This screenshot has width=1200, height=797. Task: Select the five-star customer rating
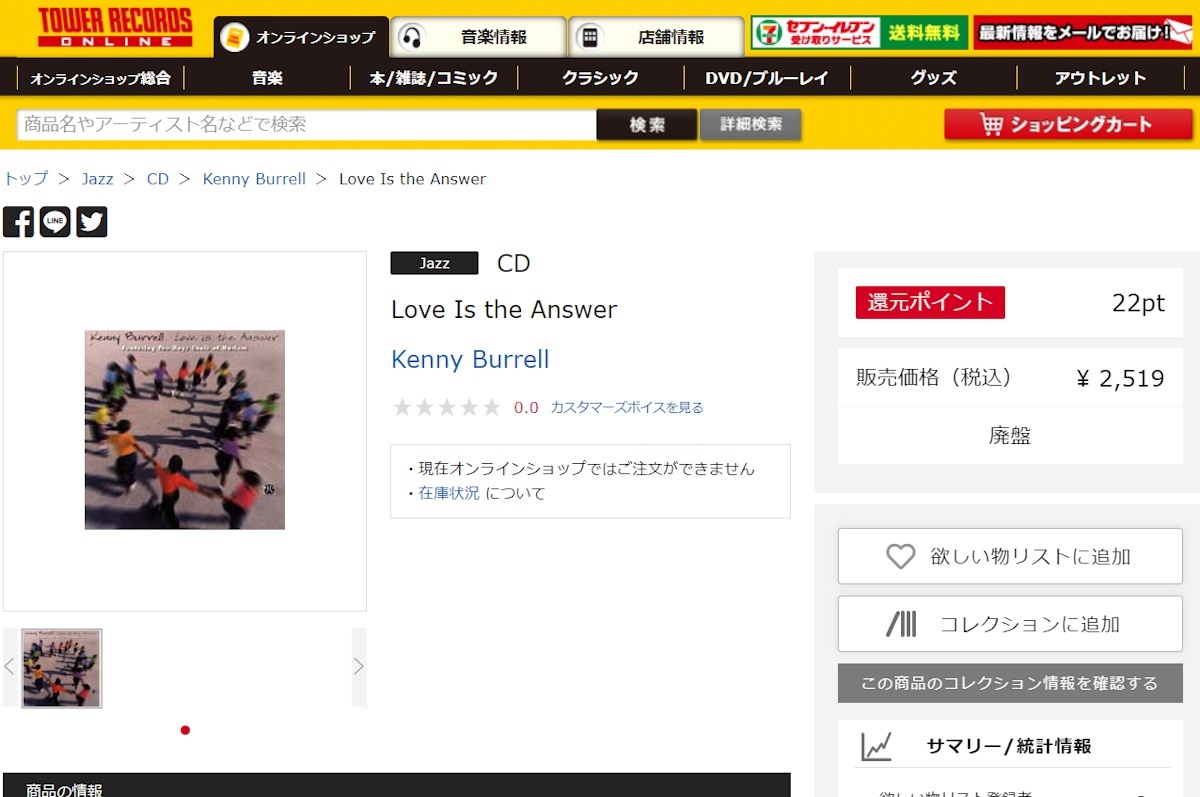[x=447, y=407]
